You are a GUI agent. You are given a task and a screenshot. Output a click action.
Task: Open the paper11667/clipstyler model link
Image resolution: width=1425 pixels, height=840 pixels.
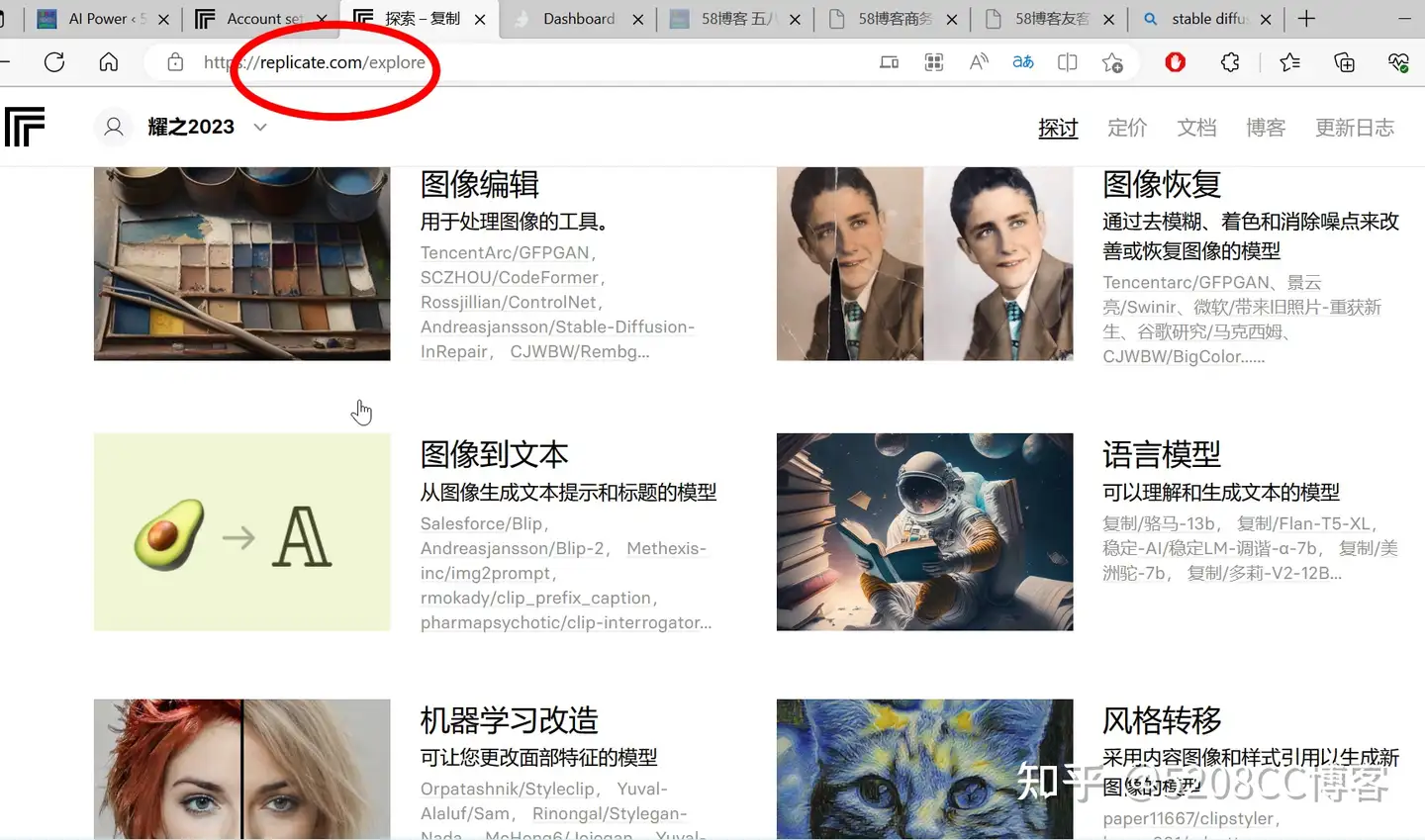[x=1188, y=819]
